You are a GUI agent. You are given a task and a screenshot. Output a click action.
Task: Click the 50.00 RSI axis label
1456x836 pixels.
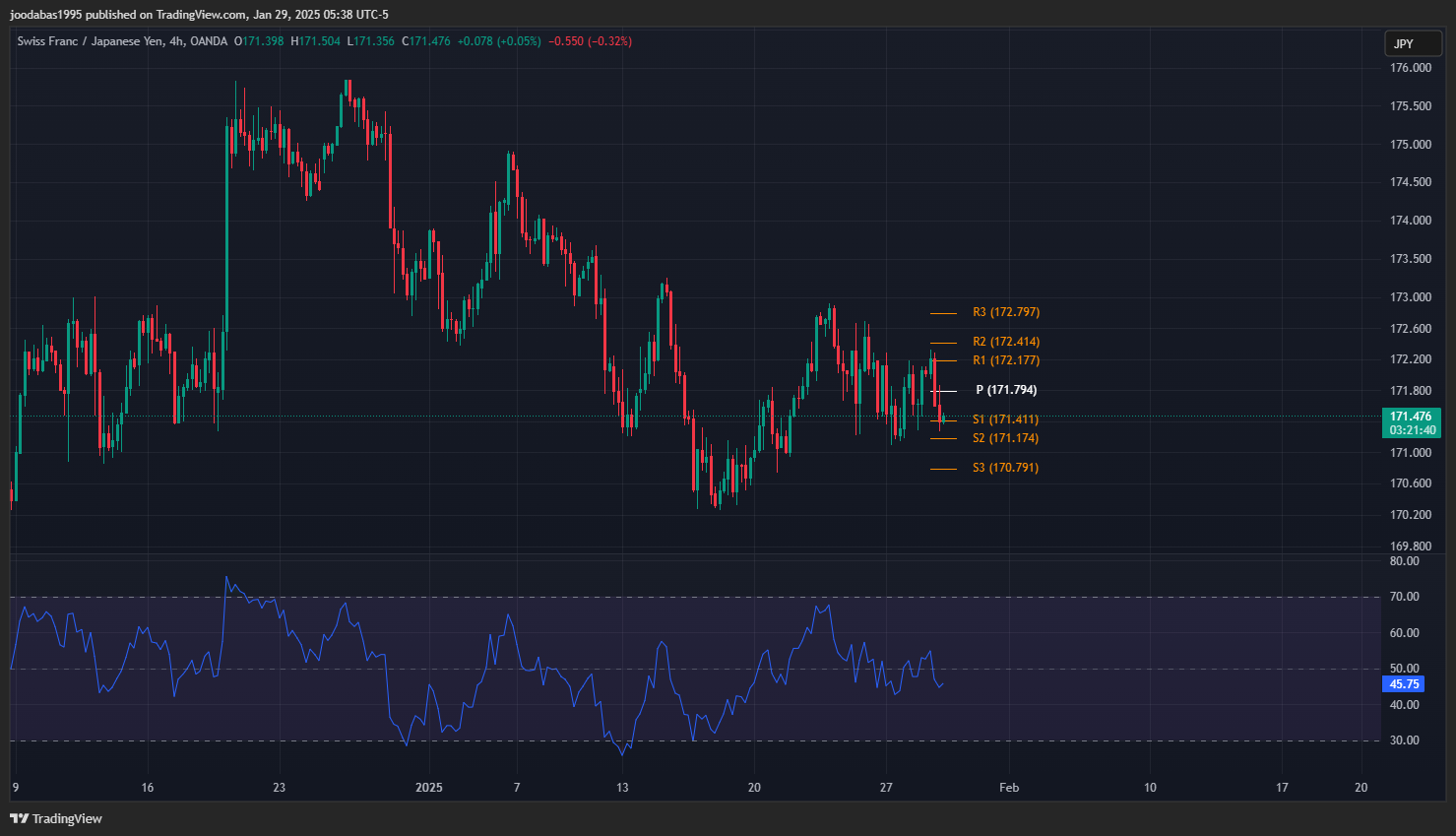pyautogui.click(x=1404, y=669)
